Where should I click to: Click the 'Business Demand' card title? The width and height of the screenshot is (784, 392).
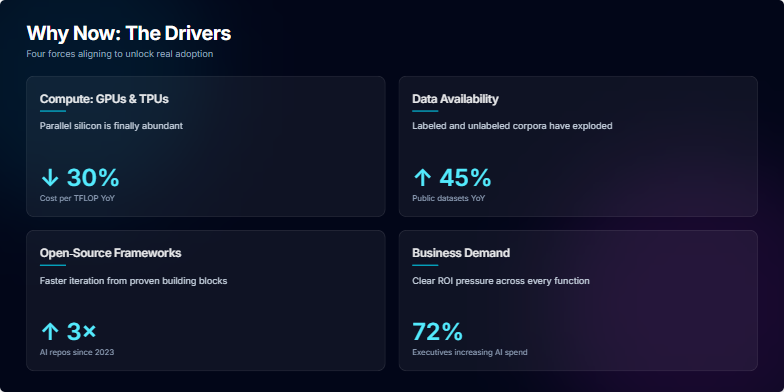[461, 253]
